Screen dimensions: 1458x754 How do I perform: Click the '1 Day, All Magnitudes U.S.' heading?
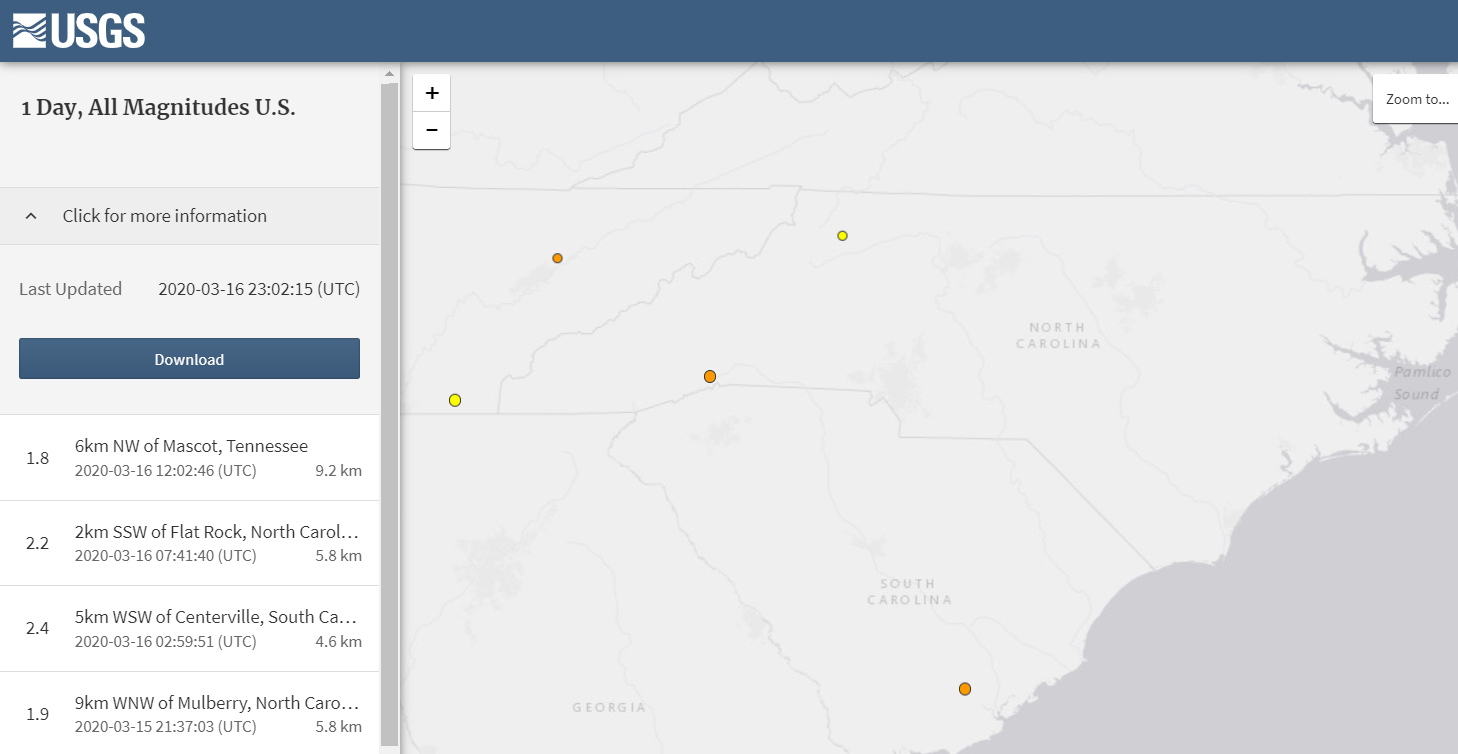[x=158, y=108]
